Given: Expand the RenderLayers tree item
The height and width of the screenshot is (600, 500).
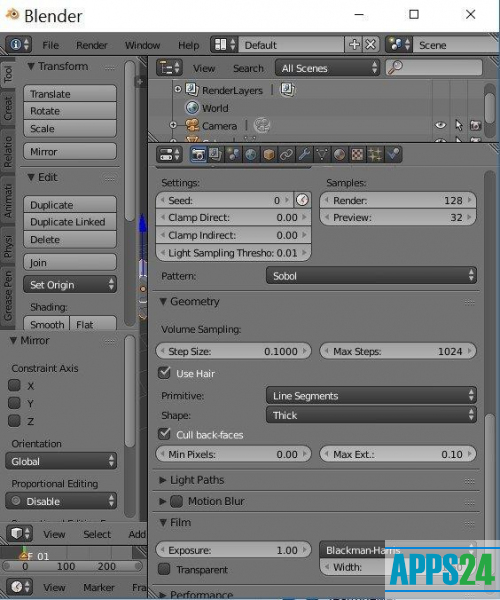Looking at the screenshot, I should [178, 89].
